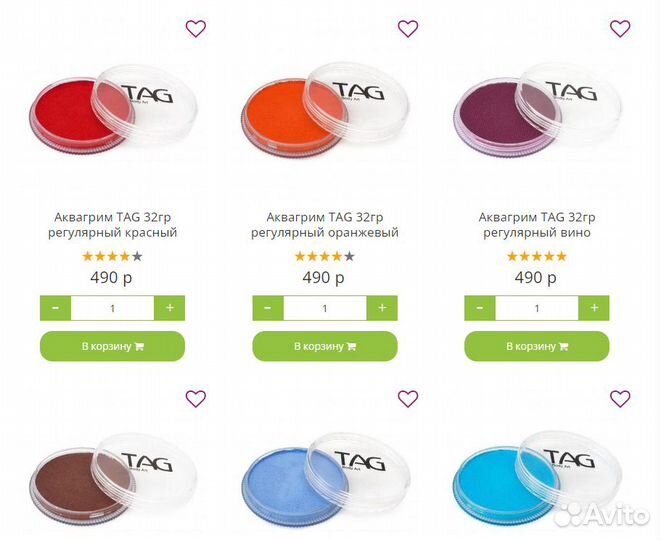The width and height of the screenshot is (661, 540).
Task: Click the star rating under красный paint
Action: click(113, 256)
